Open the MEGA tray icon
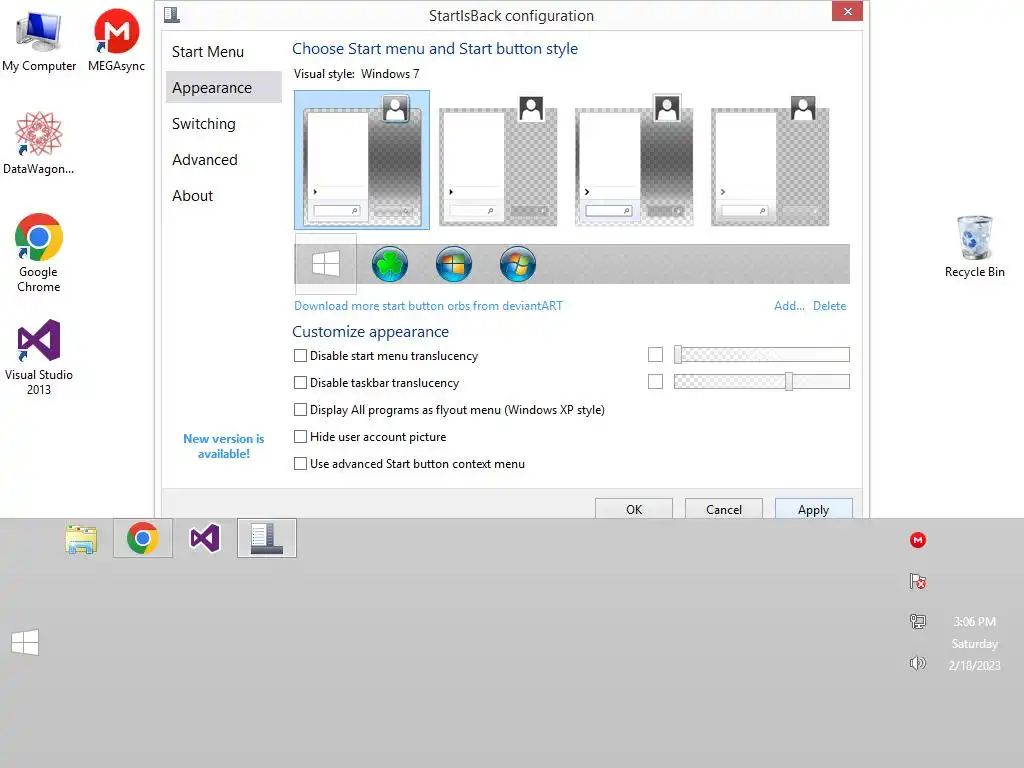Screen dimensions: 1024x768 [x=918, y=540]
